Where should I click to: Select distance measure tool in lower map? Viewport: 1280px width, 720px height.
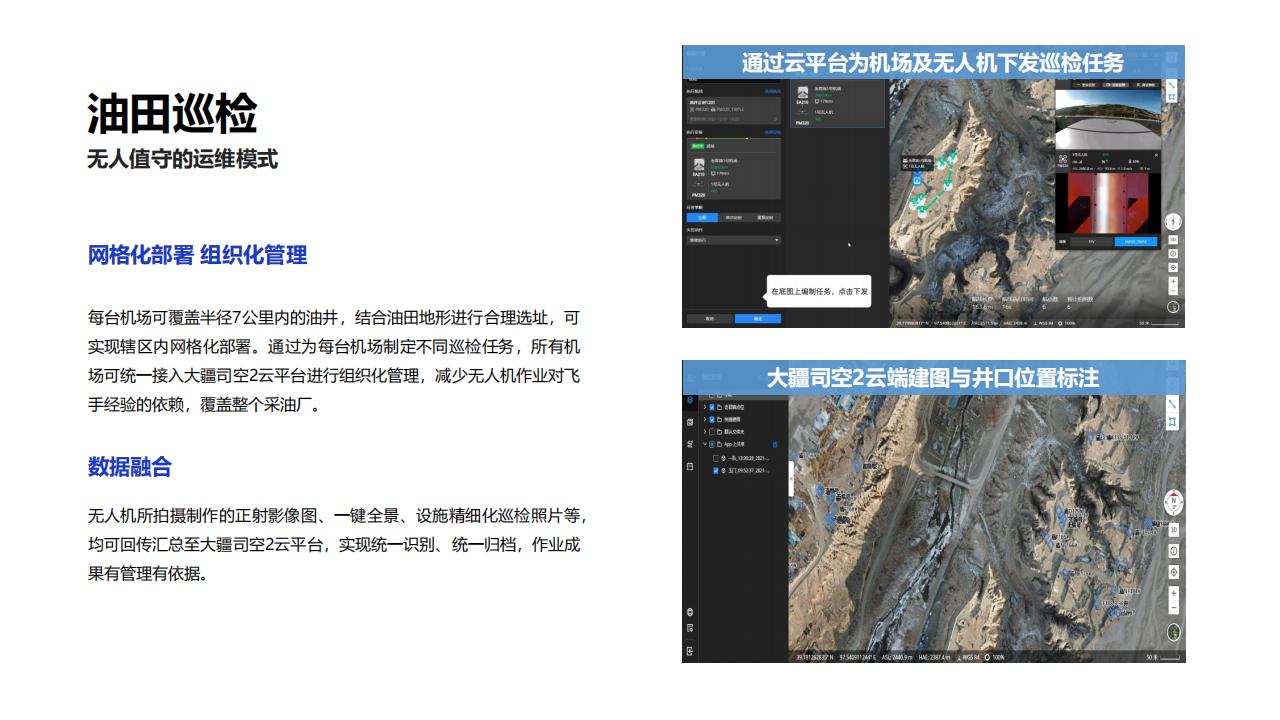pos(1173,404)
